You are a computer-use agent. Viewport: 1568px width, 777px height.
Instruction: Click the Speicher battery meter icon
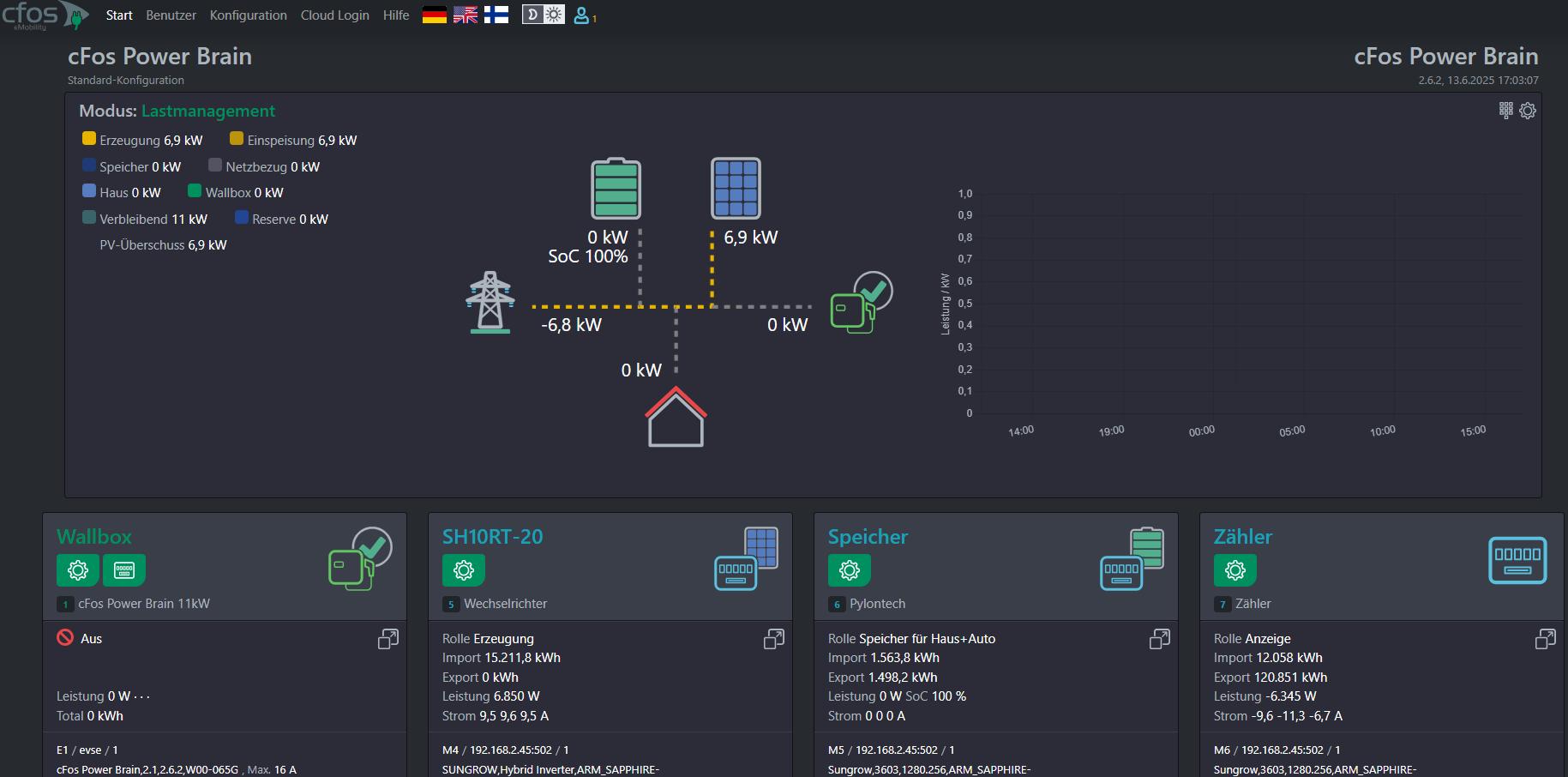point(1132,558)
